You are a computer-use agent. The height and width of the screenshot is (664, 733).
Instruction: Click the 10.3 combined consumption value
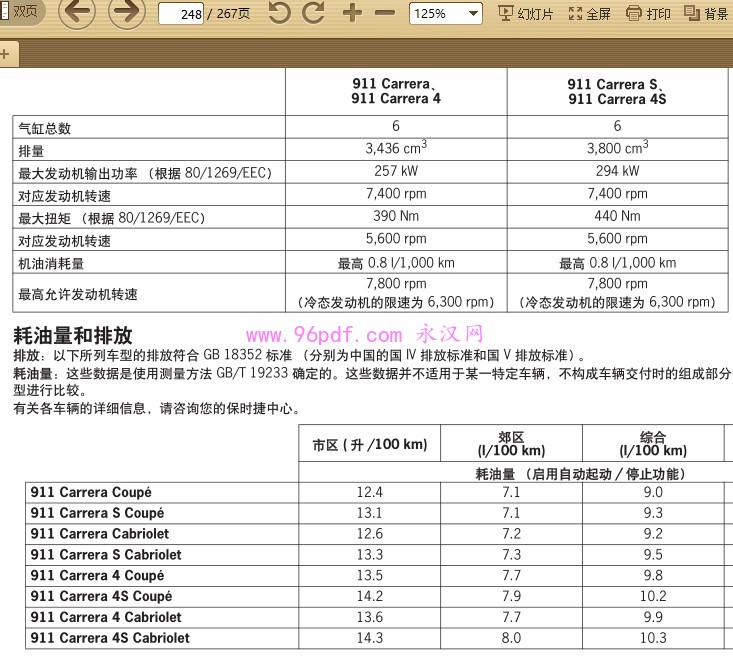[x=653, y=638]
